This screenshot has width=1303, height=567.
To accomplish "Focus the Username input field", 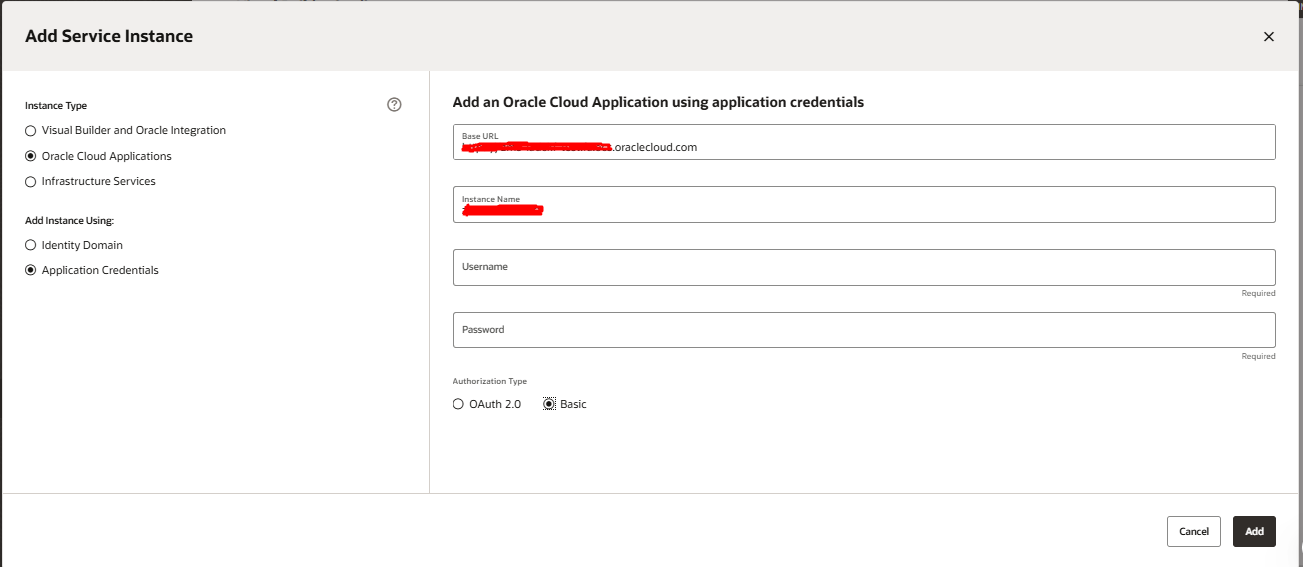I will point(864,267).
